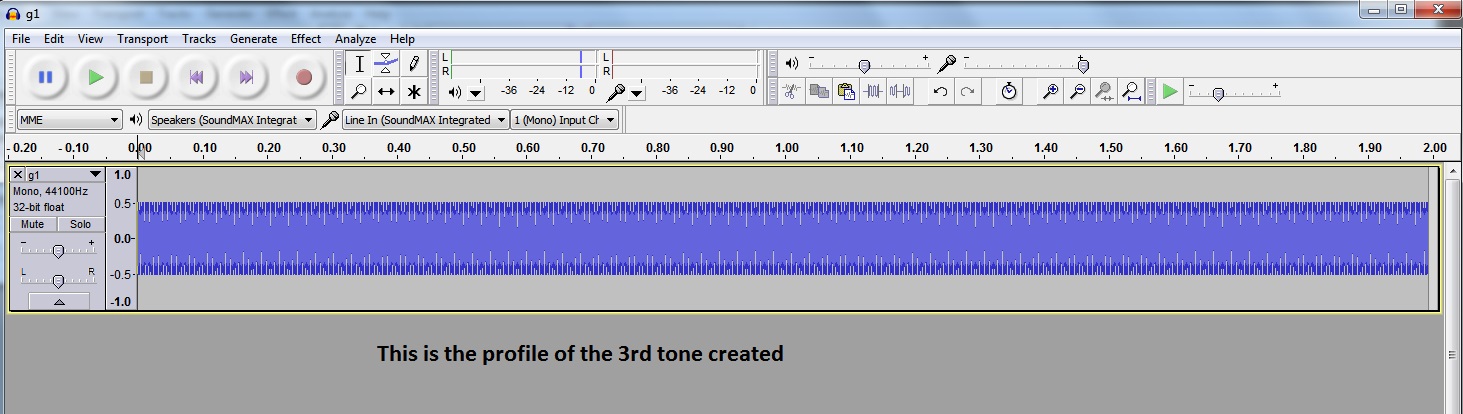Image resolution: width=1463 pixels, height=414 pixels.
Task: Expand the Speakers output device dropdown
Action: pyautogui.click(x=231, y=120)
